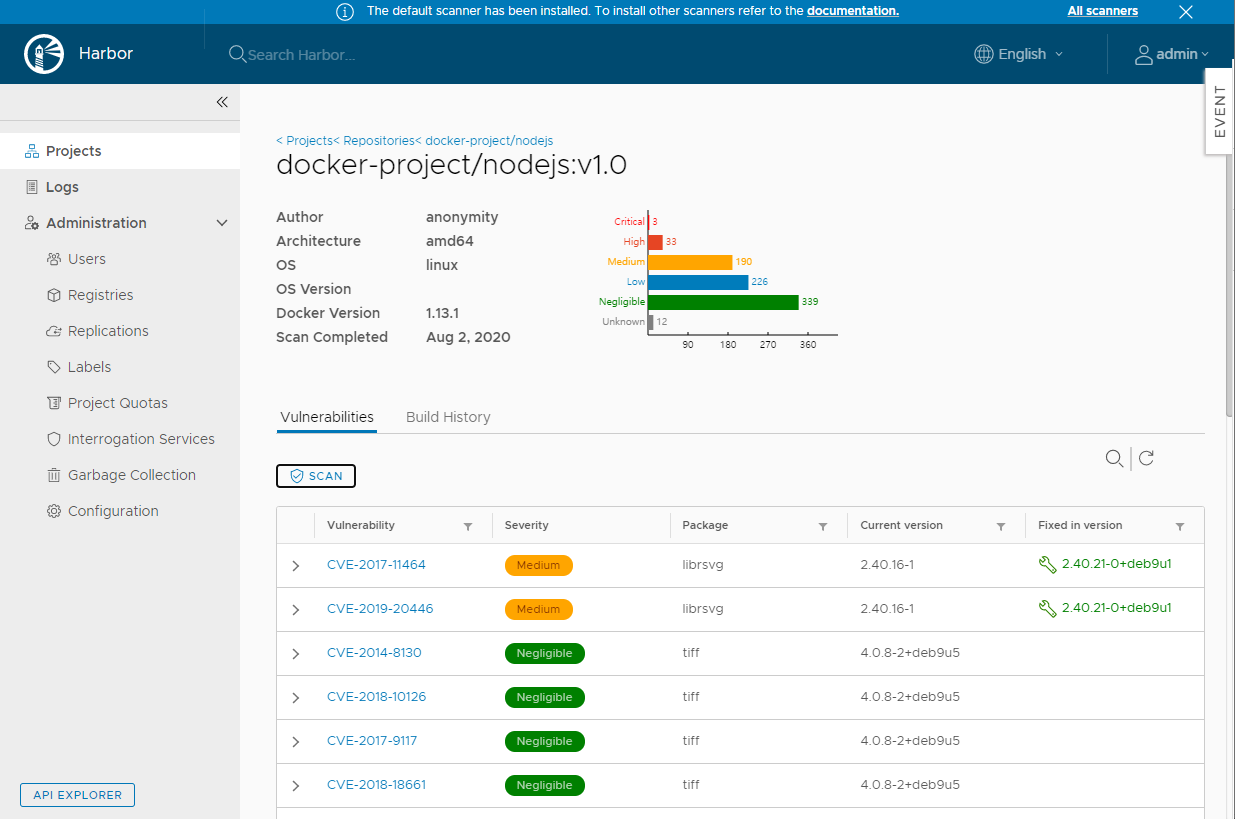Click the orange Medium chart bar
The image size is (1235, 819).
pyautogui.click(x=690, y=262)
